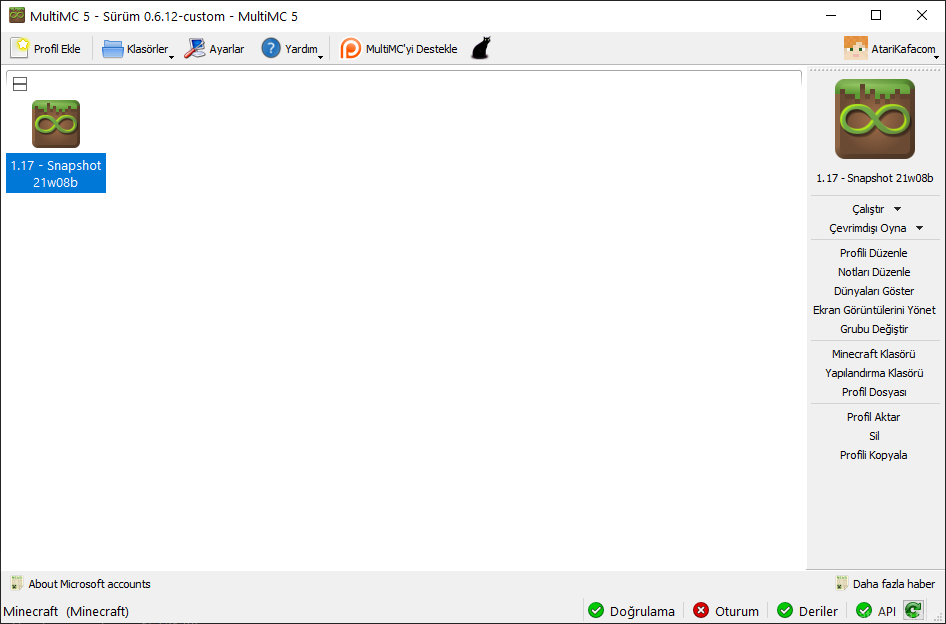The width and height of the screenshot is (946, 624).
Task: Open Profil Dosyası
Action: (874, 392)
